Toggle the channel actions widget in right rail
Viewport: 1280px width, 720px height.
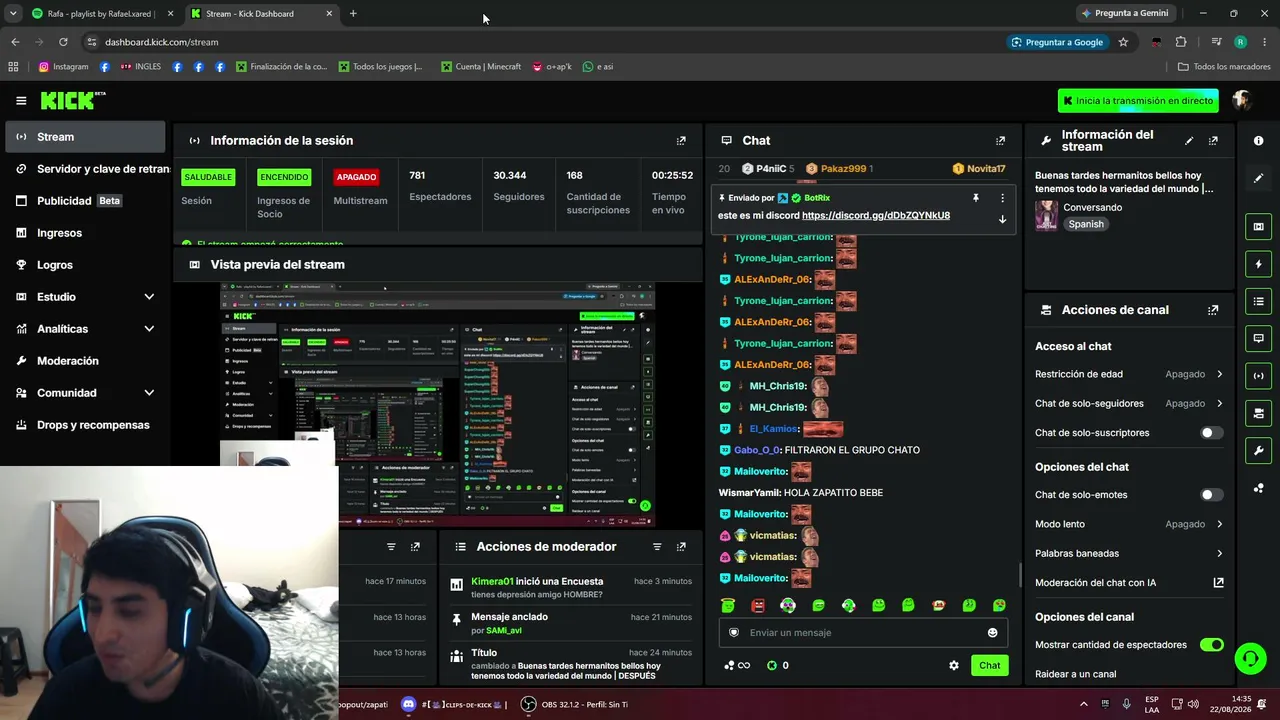click(1258, 413)
